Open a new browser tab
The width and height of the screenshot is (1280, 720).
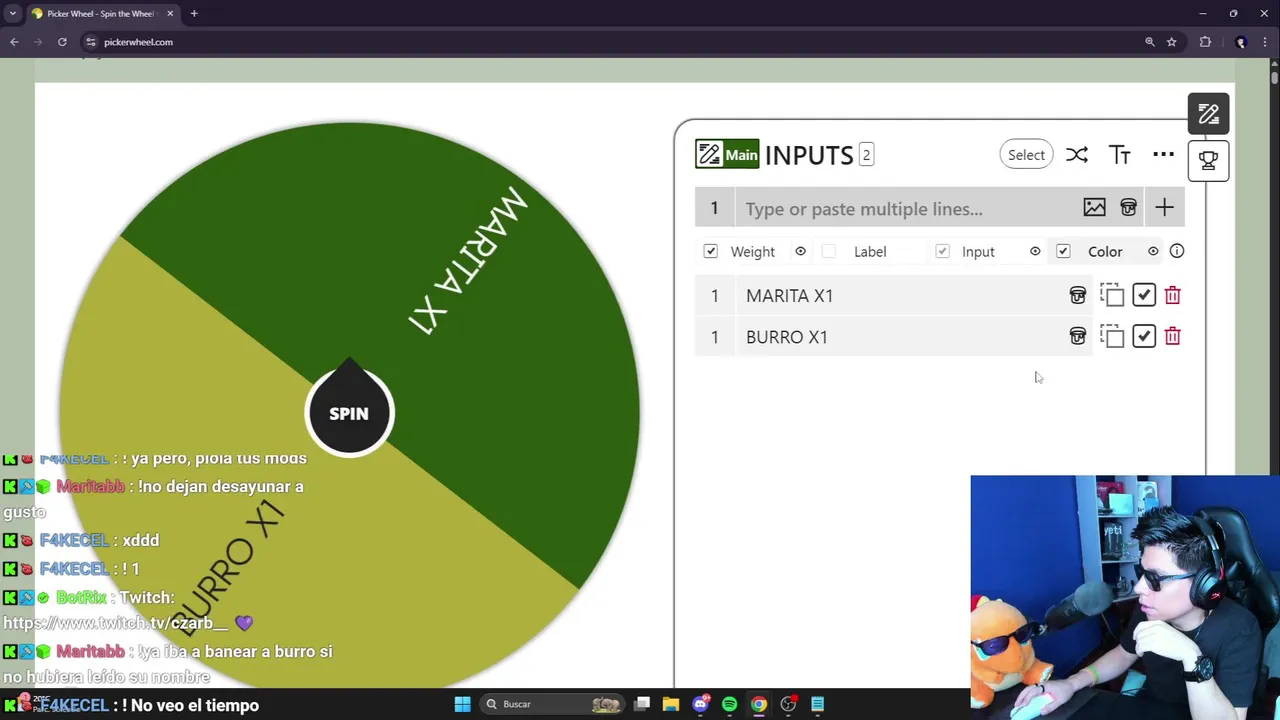coord(194,13)
